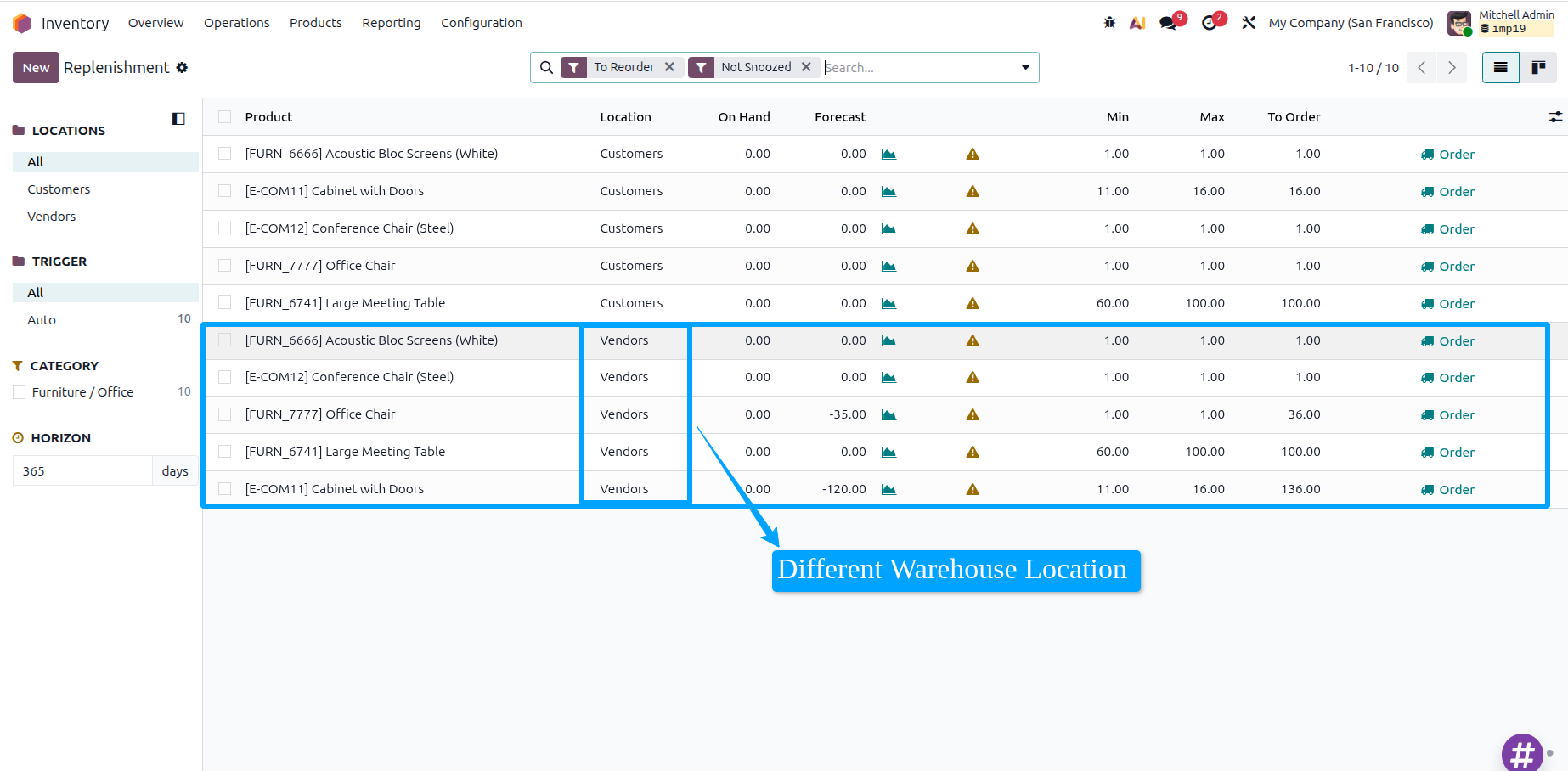Image resolution: width=1568 pixels, height=771 pixels.
Task: Open the Configuration menu
Action: pyautogui.click(x=481, y=23)
